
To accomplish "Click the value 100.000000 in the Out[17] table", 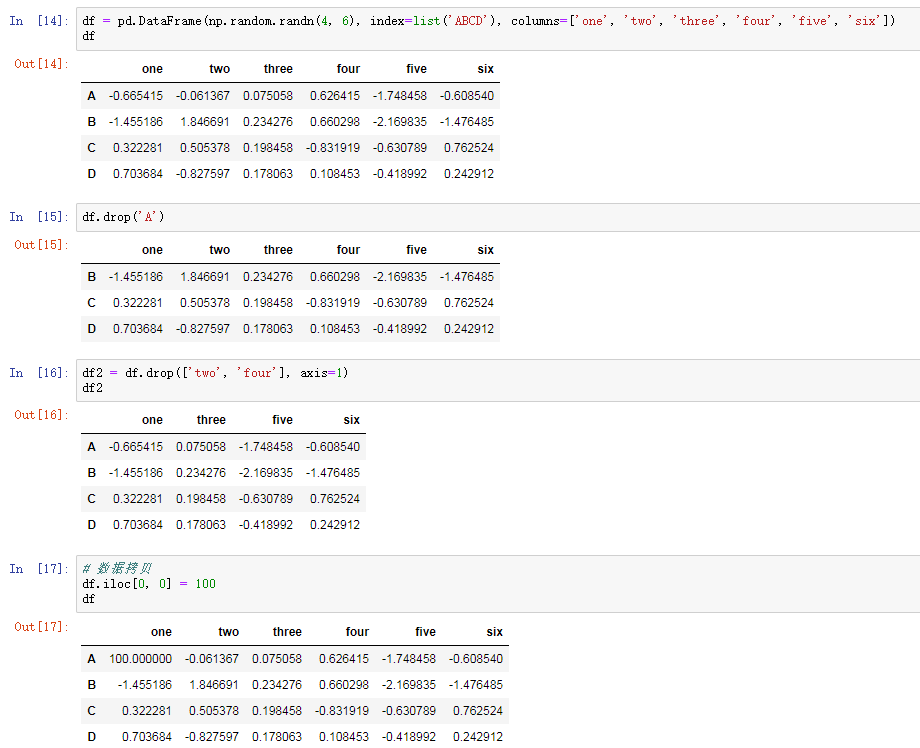I will 140,659.
